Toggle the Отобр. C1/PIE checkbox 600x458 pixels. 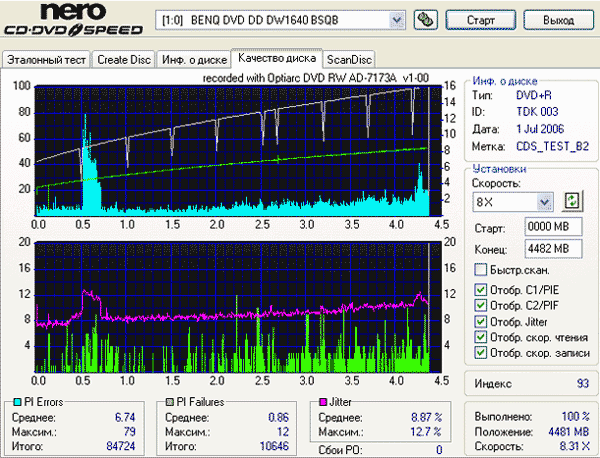(480, 290)
